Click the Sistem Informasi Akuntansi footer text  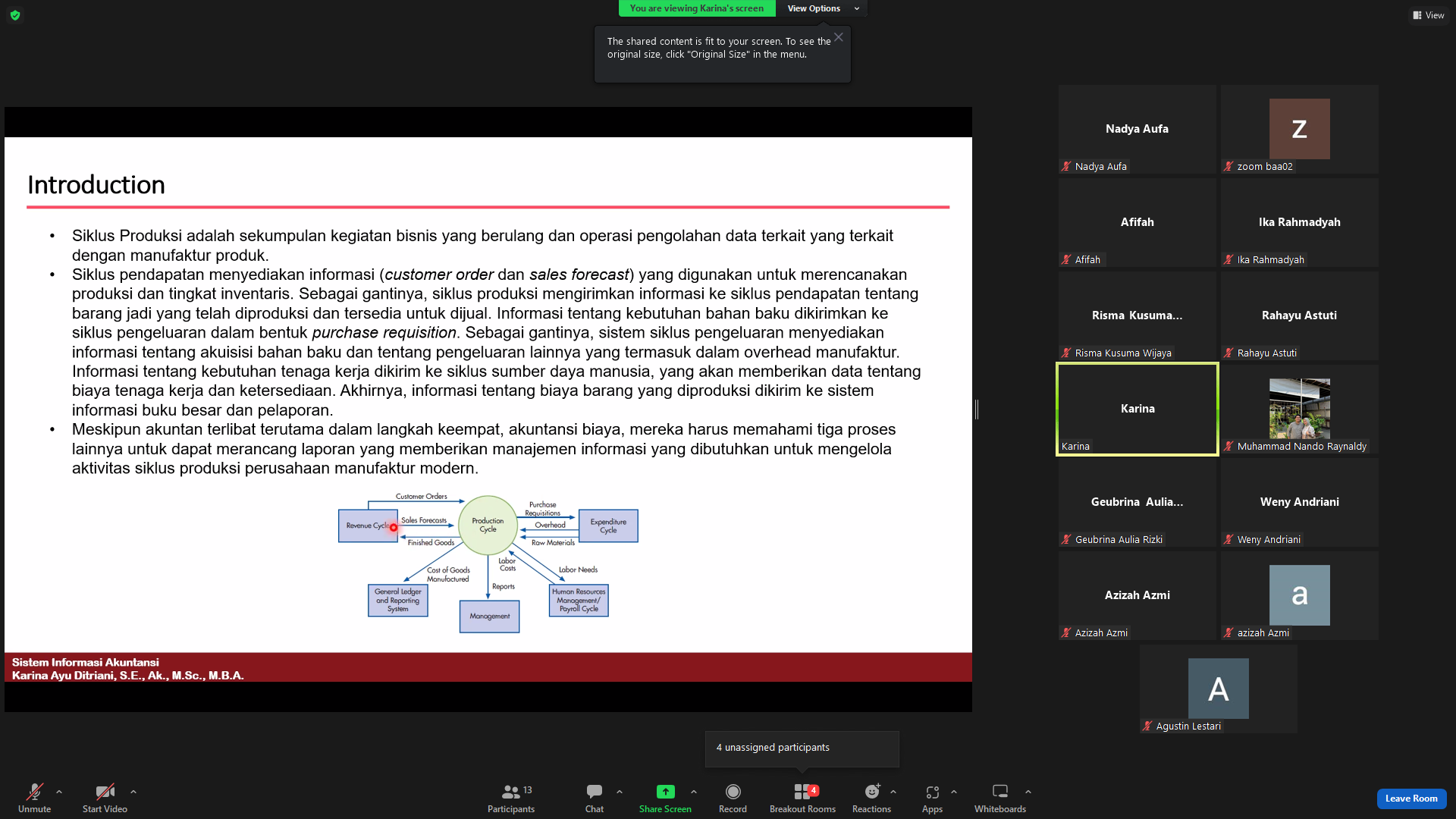pos(86,662)
